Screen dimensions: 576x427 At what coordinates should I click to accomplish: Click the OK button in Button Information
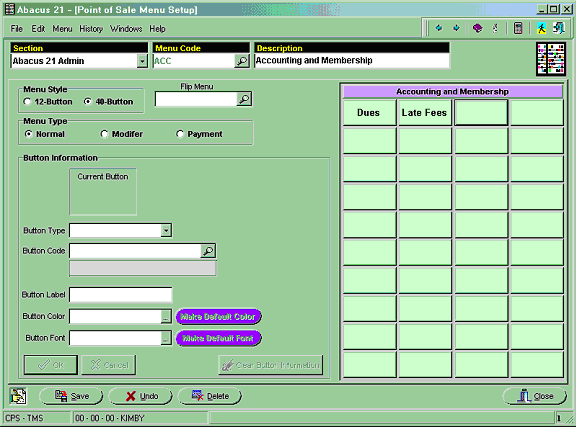[x=51, y=365]
